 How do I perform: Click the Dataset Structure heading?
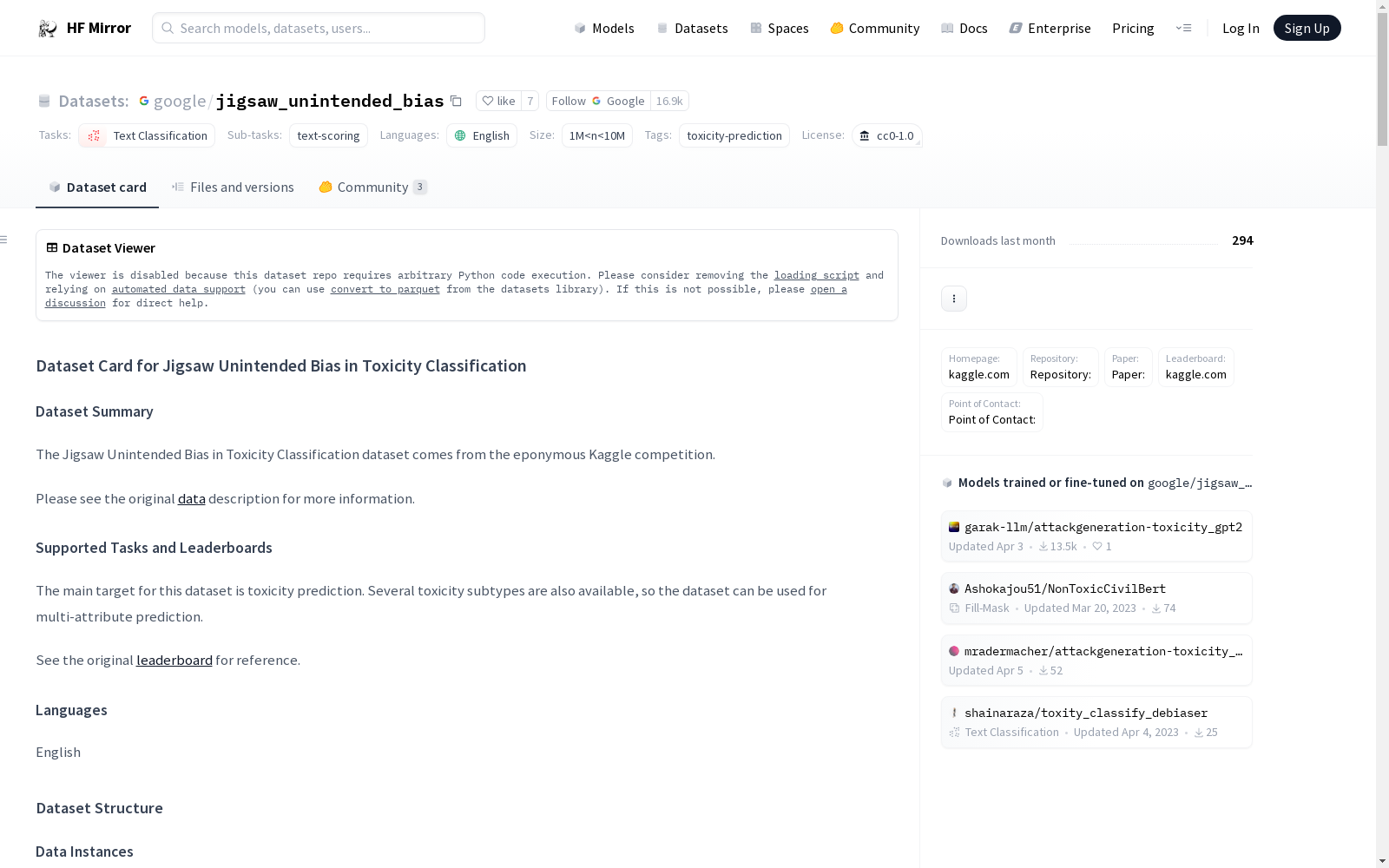[100, 808]
